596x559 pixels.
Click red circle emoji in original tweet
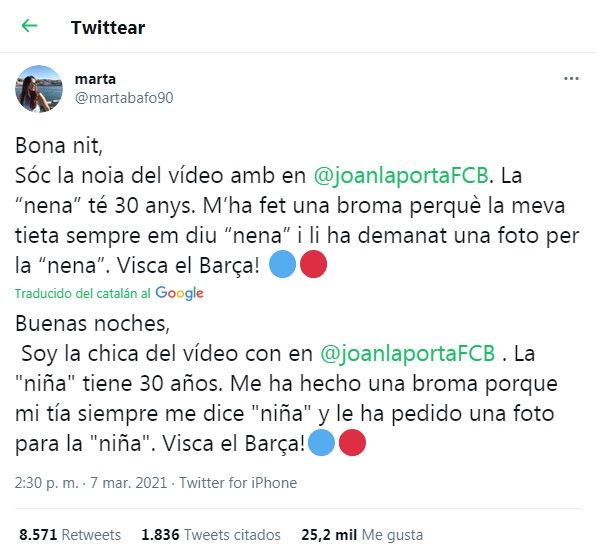[x=314, y=264]
